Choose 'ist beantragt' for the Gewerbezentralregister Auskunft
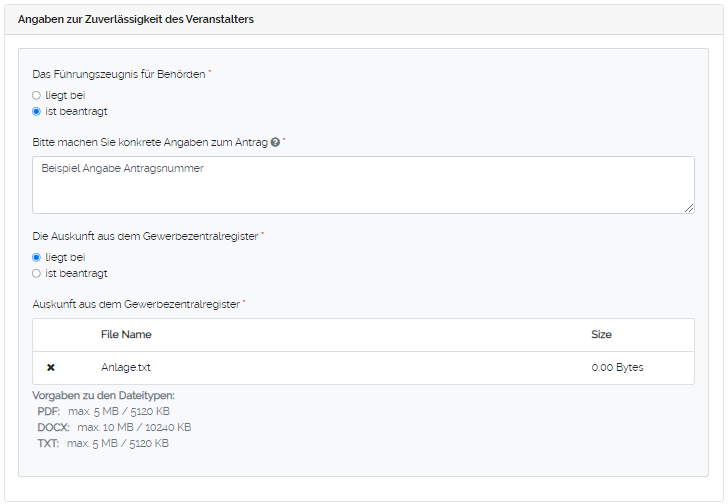 coord(37,273)
